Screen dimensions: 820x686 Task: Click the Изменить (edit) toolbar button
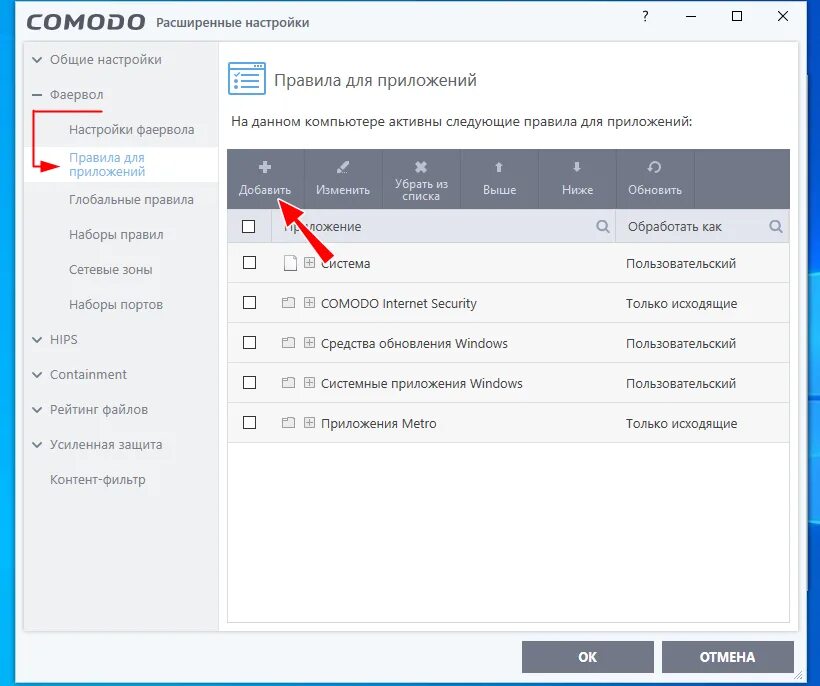point(343,179)
